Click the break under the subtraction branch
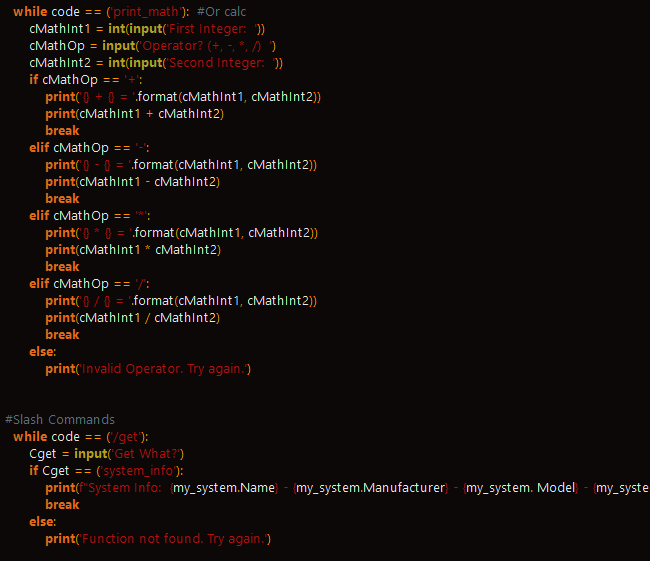650x561 pixels. tap(62, 199)
